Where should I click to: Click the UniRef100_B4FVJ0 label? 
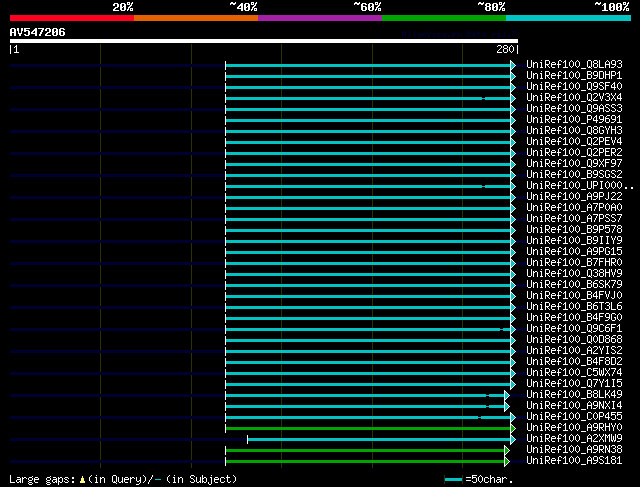(x=574, y=296)
